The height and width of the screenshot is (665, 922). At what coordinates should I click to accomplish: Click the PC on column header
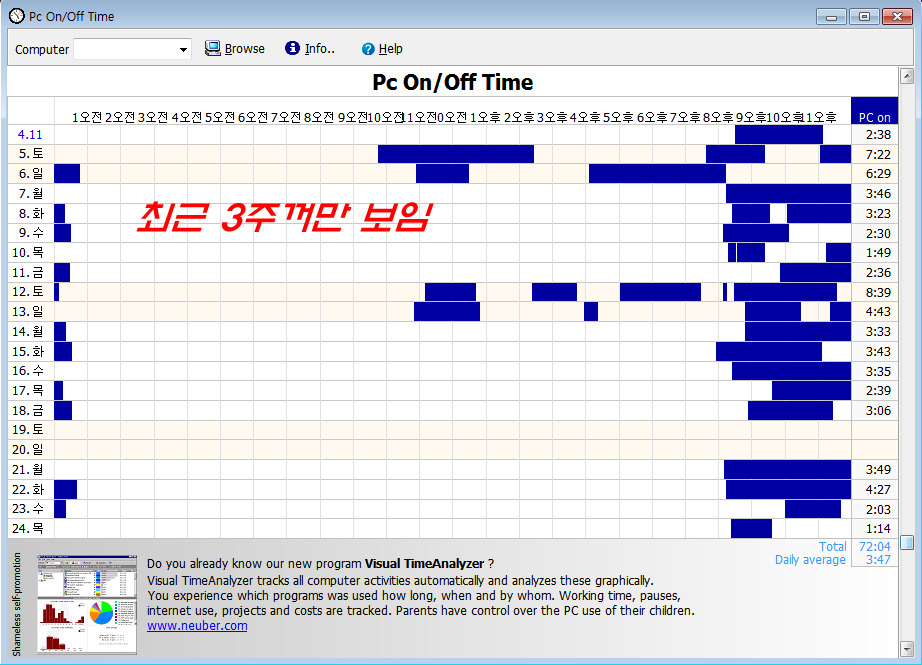click(x=874, y=117)
